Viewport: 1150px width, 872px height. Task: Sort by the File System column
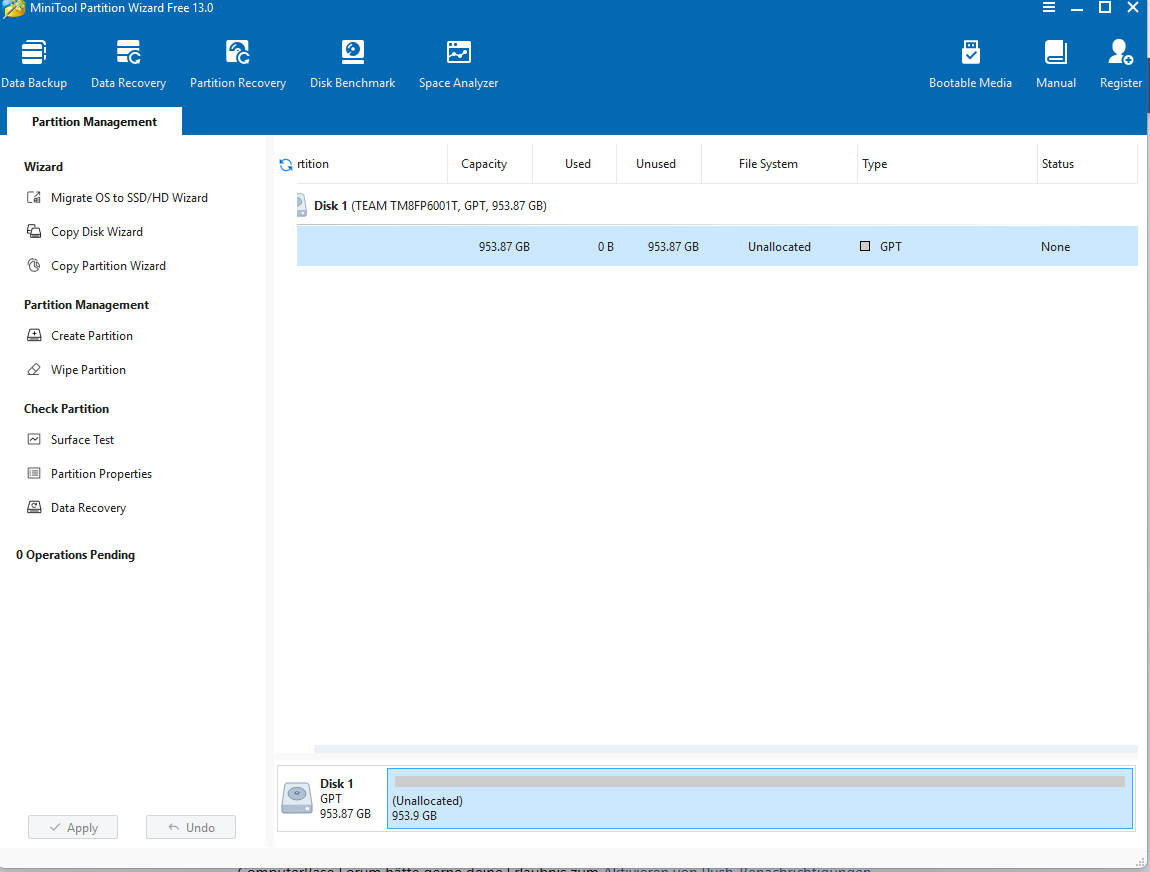click(768, 164)
